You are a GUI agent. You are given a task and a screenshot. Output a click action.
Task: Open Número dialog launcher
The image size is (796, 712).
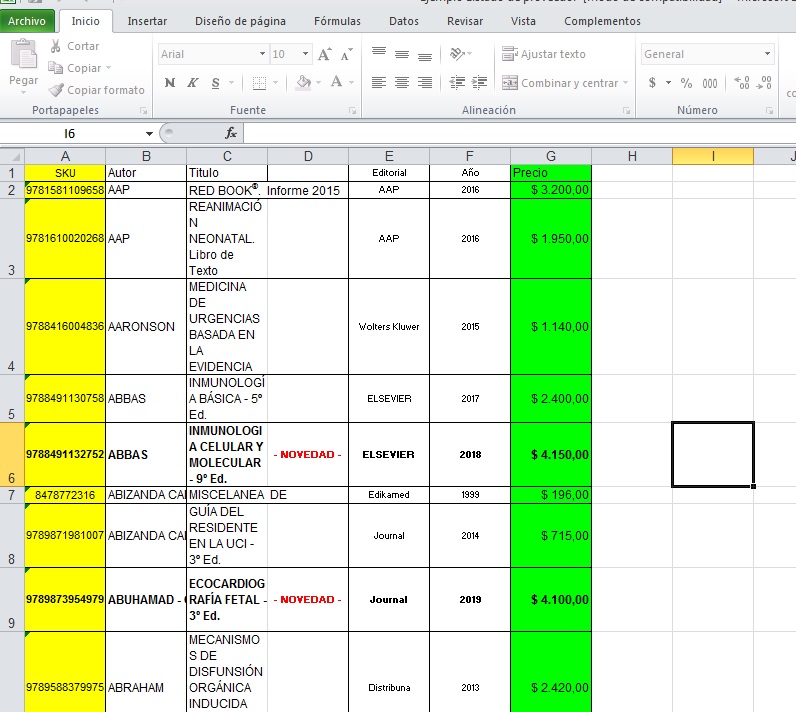770,111
